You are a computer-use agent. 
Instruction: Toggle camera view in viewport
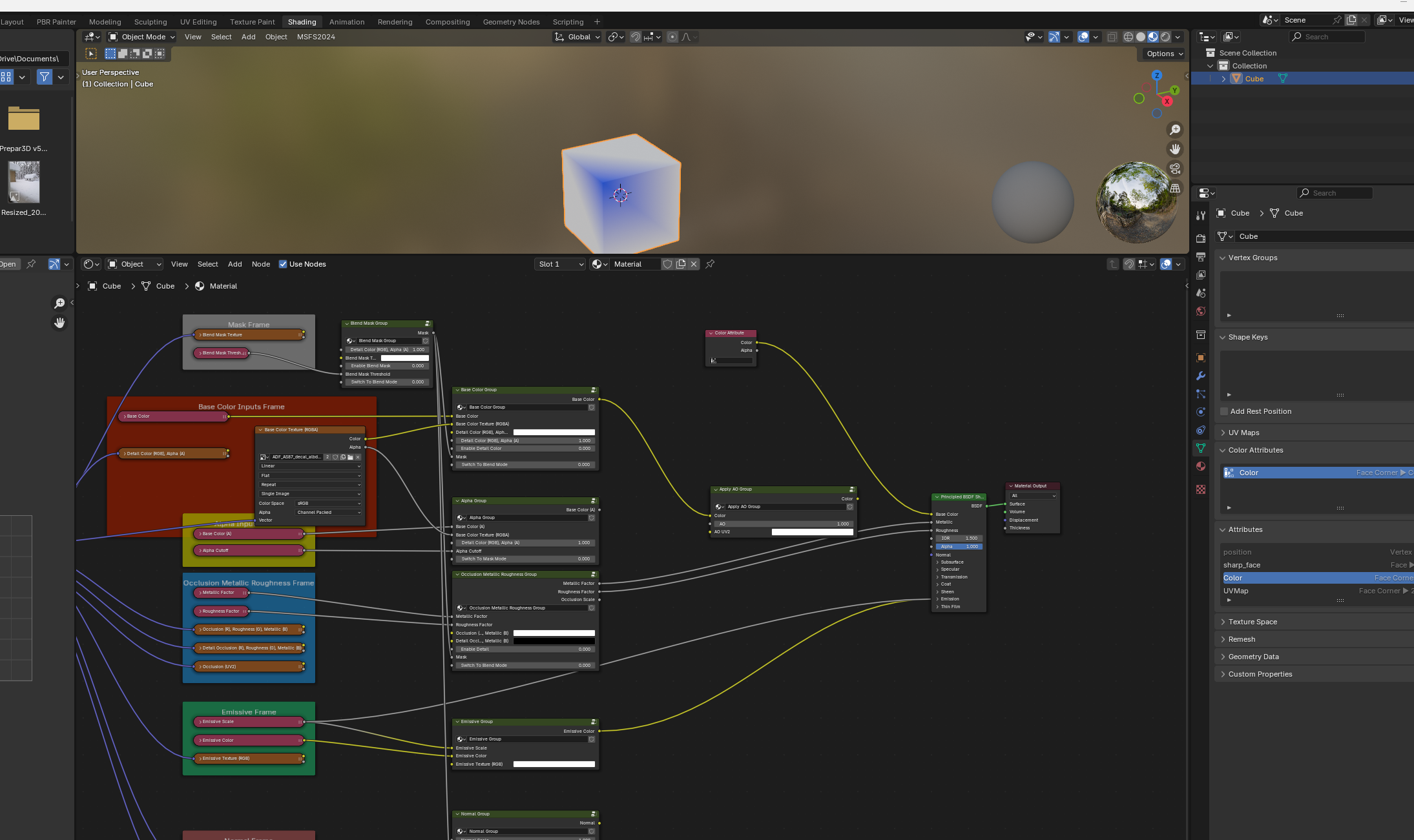click(1175, 169)
